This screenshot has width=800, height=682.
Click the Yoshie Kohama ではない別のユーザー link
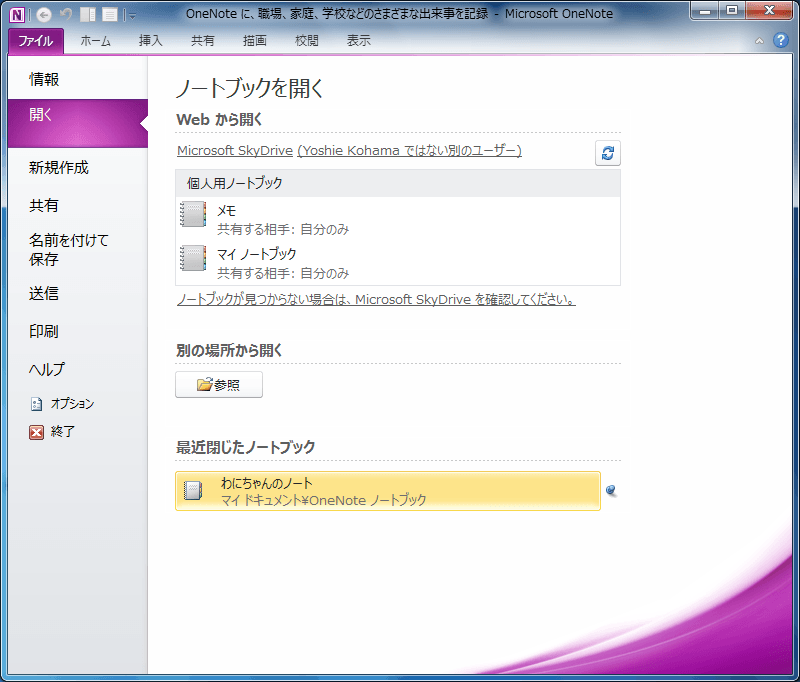[x=409, y=150]
